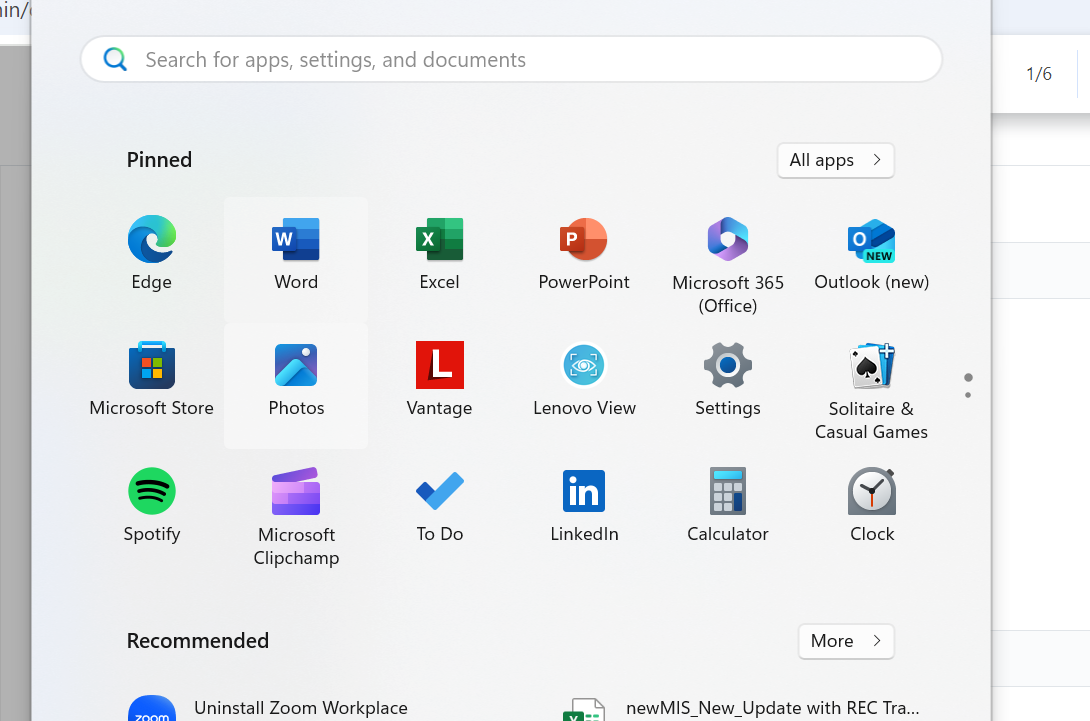Show More recommended items
The height and width of the screenshot is (721, 1090).
846,641
